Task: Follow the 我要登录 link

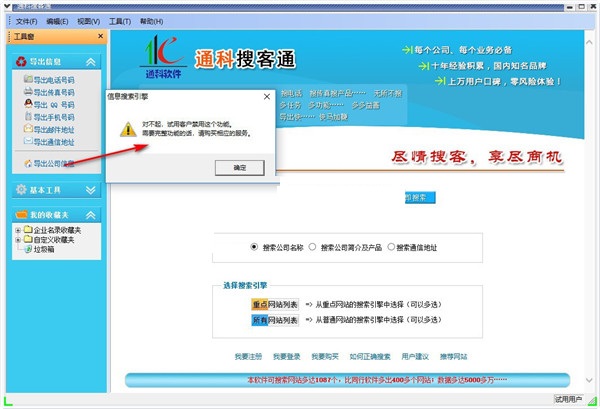Action: 287,357
